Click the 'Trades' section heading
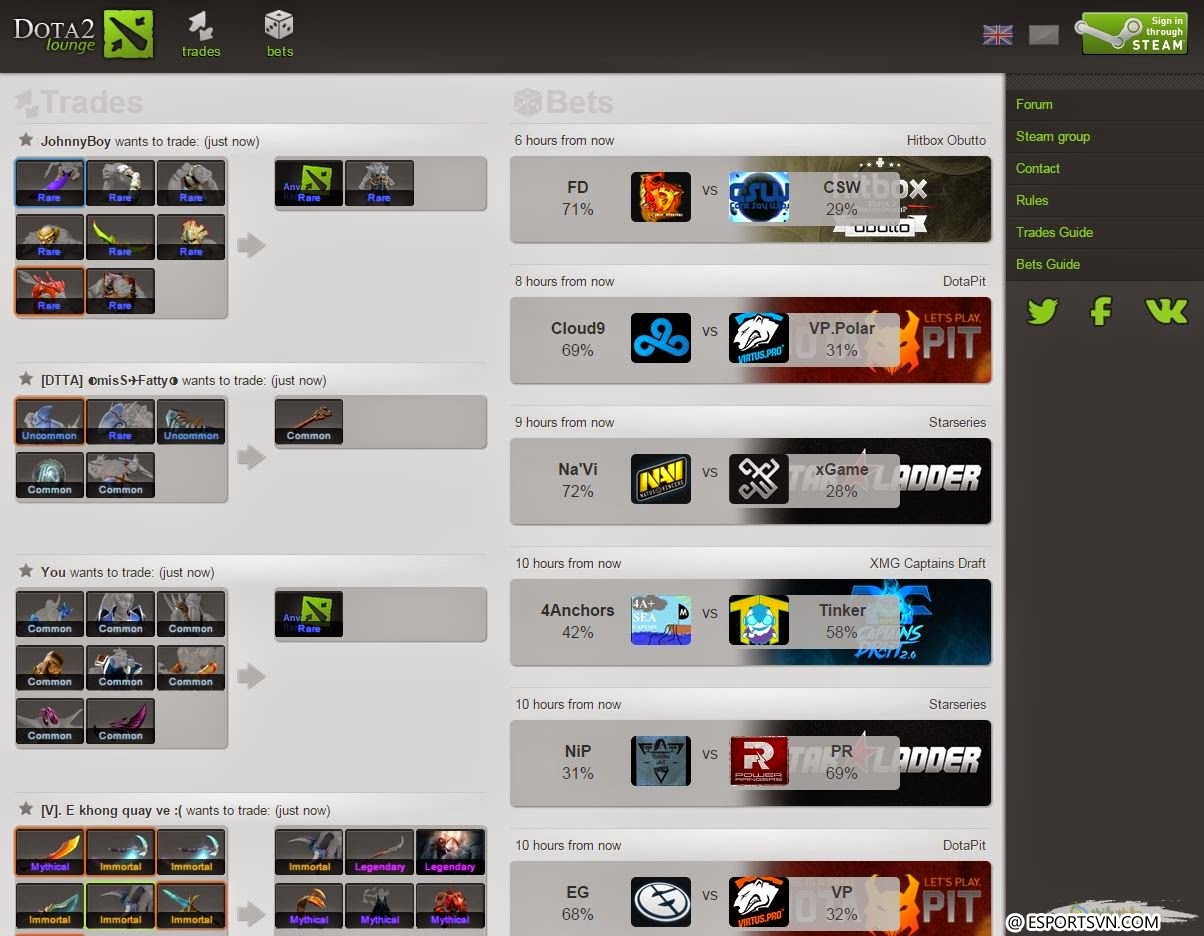This screenshot has height=936, width=1204. [x=79, y=102]
